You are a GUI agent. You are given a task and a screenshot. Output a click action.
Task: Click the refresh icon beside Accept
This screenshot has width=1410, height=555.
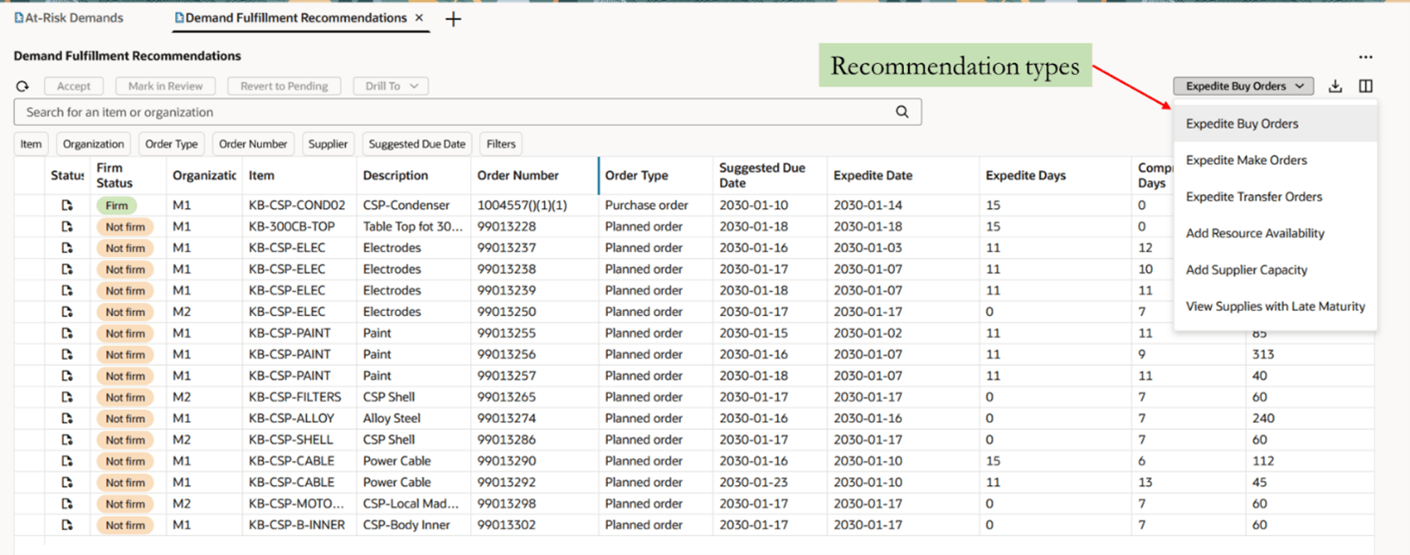(22, 87)
